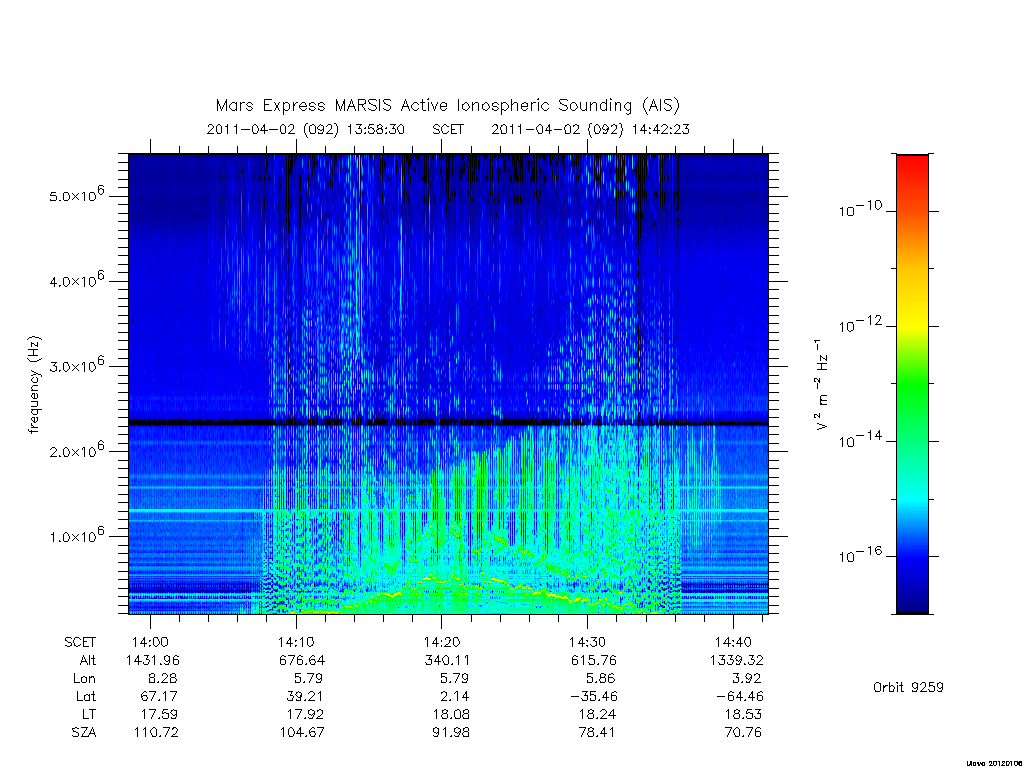1024x768 pixels.
Task: Click latitude value '-35.46'
Action: 594,697
